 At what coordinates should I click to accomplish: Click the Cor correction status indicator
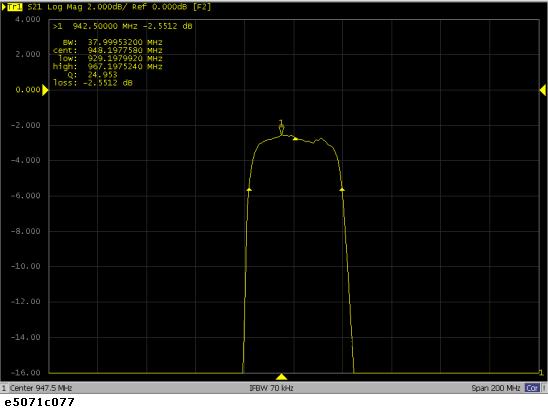coord(532,388)
